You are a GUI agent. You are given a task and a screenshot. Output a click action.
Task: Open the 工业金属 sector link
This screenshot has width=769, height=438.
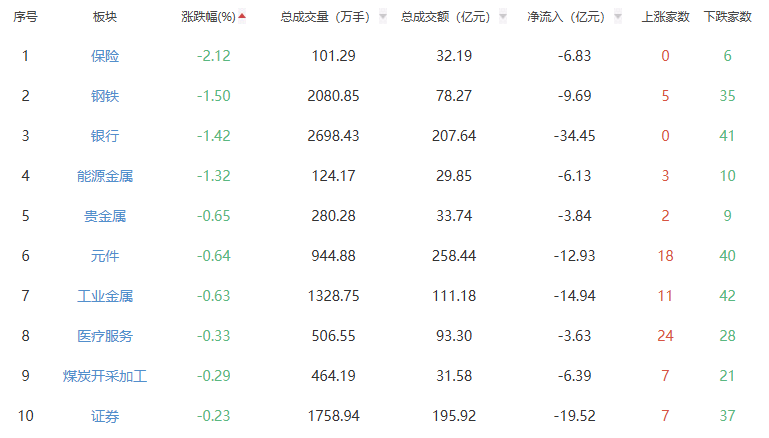point(104,296)
